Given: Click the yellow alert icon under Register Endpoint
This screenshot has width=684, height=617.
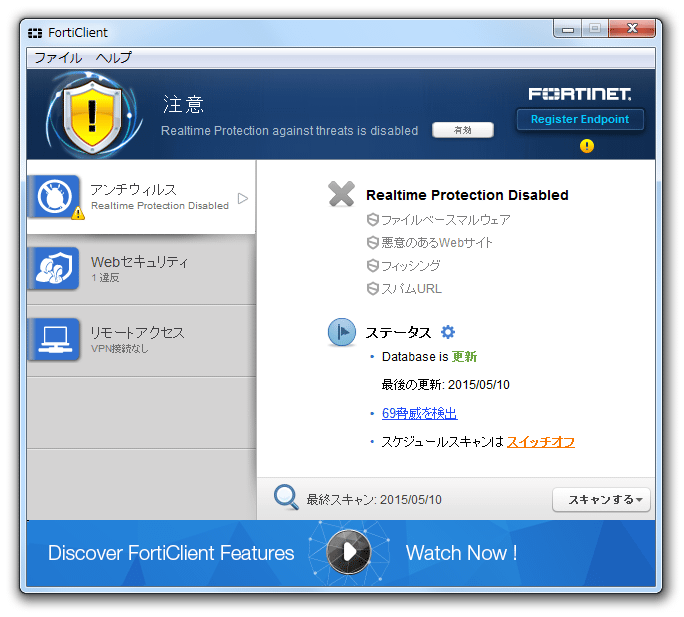Looking at the screenshot, I should point(587,146).
